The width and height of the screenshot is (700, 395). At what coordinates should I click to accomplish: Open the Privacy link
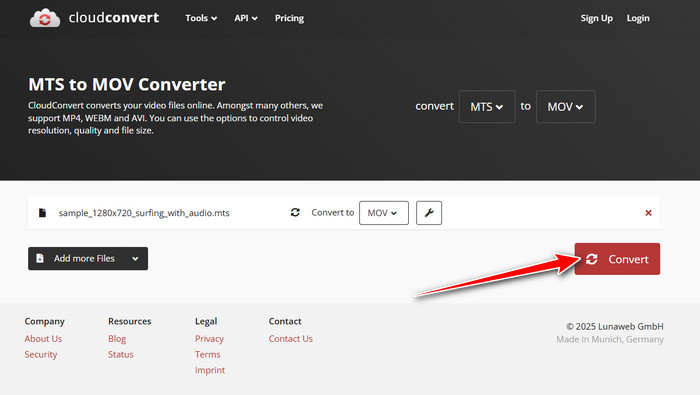pyautogui.click(x=209, y=339)
